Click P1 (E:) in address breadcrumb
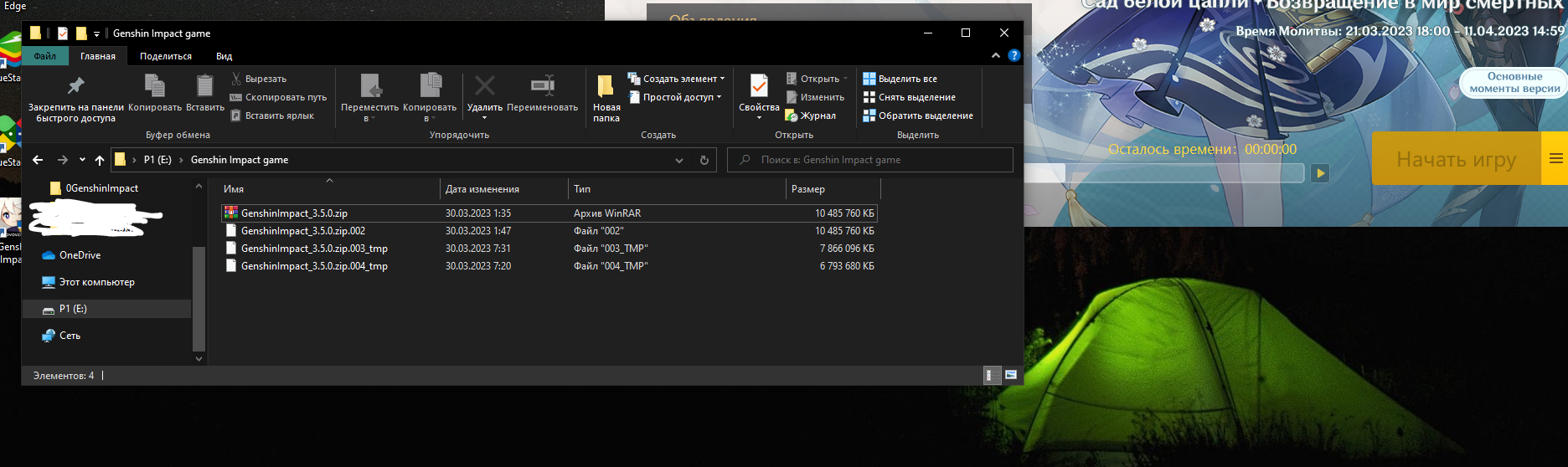Viewport: 1568px width, 467px height. pyautogui.click(x=157, y=160)
